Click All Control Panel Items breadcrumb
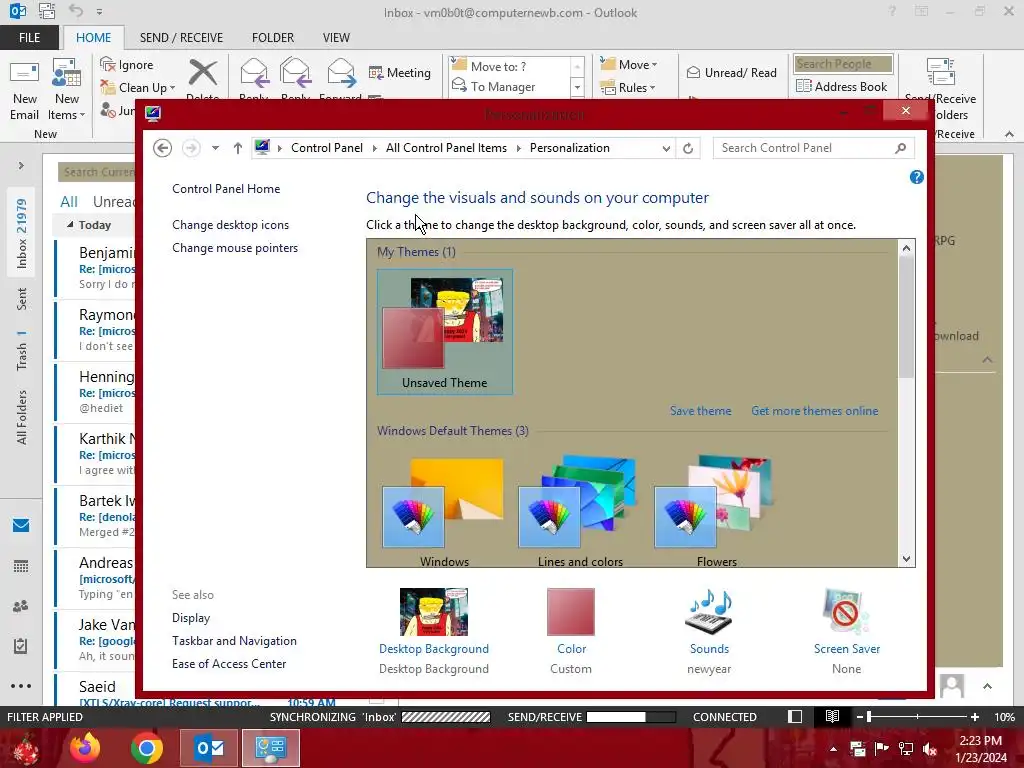This screenshot has width=1024, height=768. 446,148
